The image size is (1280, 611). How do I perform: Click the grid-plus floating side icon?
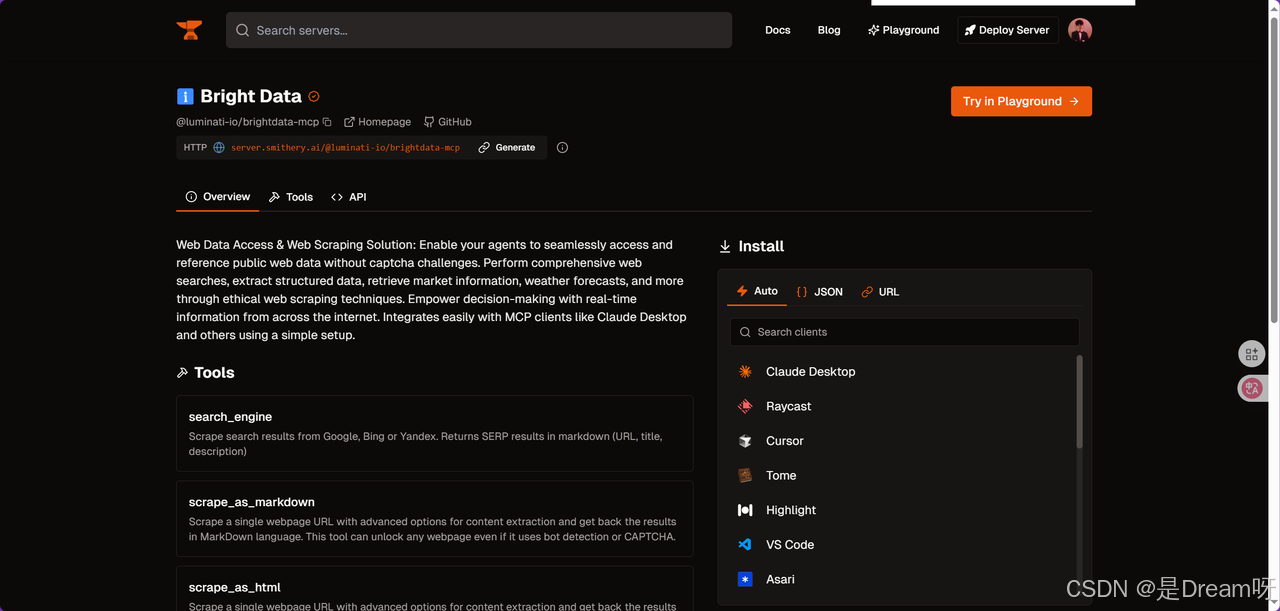[x=1252, y=354]
